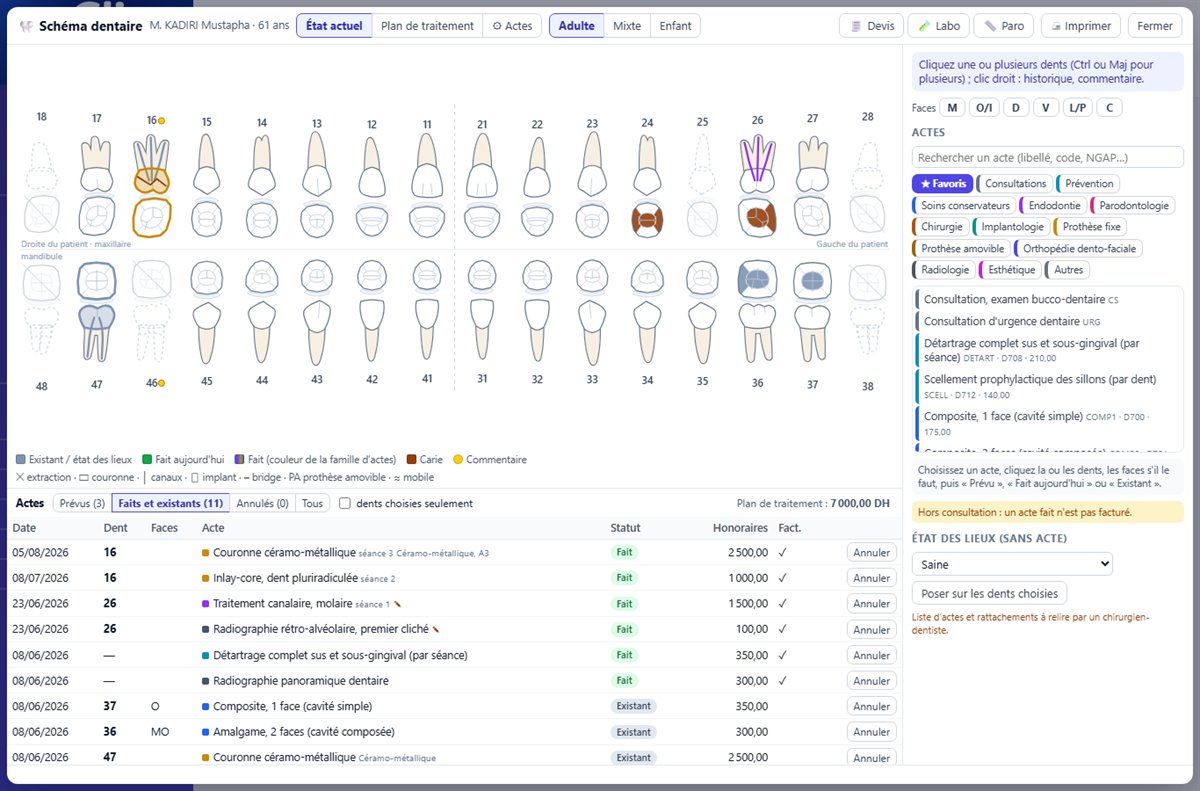The height and width of the screenshot is (791, 1200).
Task: Select the crowned occlusal view of tooth 16
Action: (152, 218)
